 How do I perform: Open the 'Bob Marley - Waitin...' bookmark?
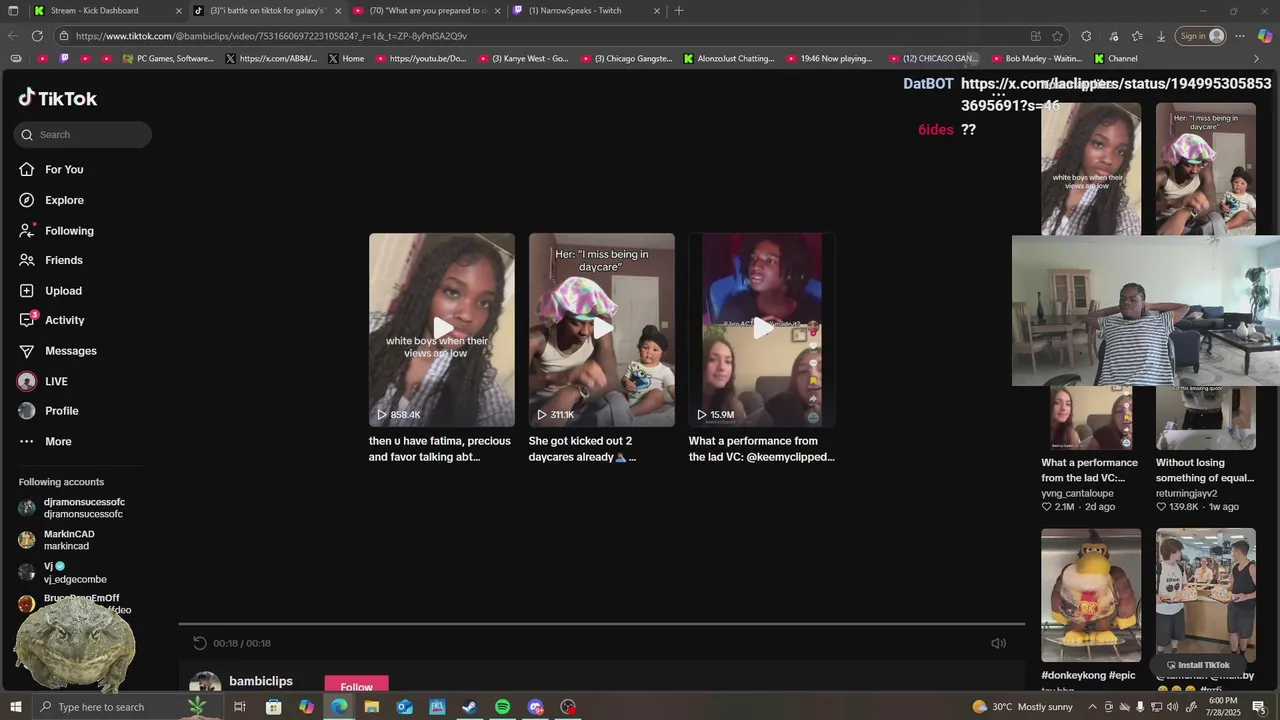1037,59
